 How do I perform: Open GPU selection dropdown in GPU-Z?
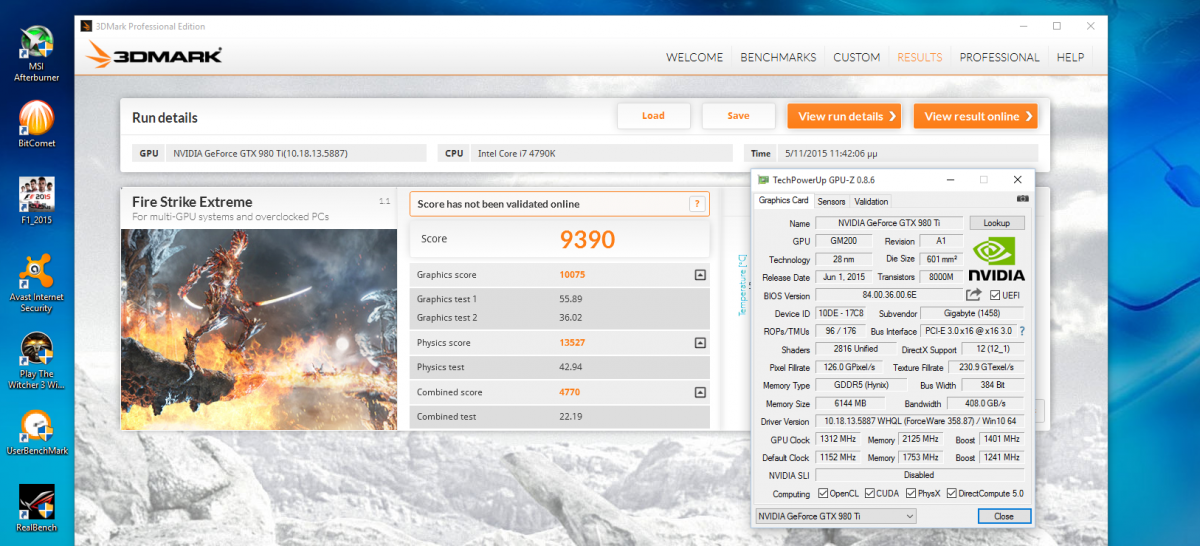(835, 516)
